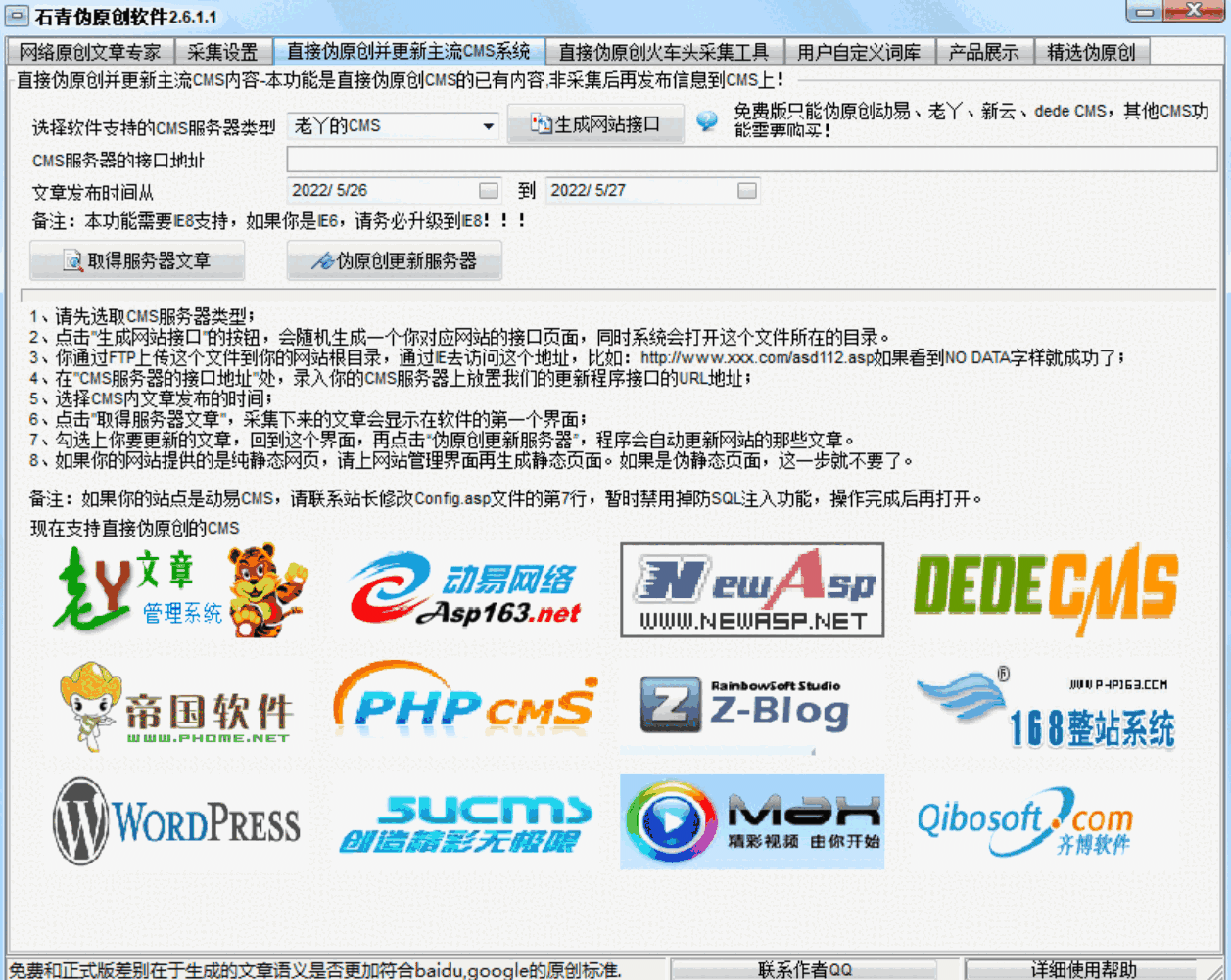Viewport: 1231px width, 980px height.
Task: Click the DEDECMS logo
Action: pyautogui.click(x=1046, y=590)
